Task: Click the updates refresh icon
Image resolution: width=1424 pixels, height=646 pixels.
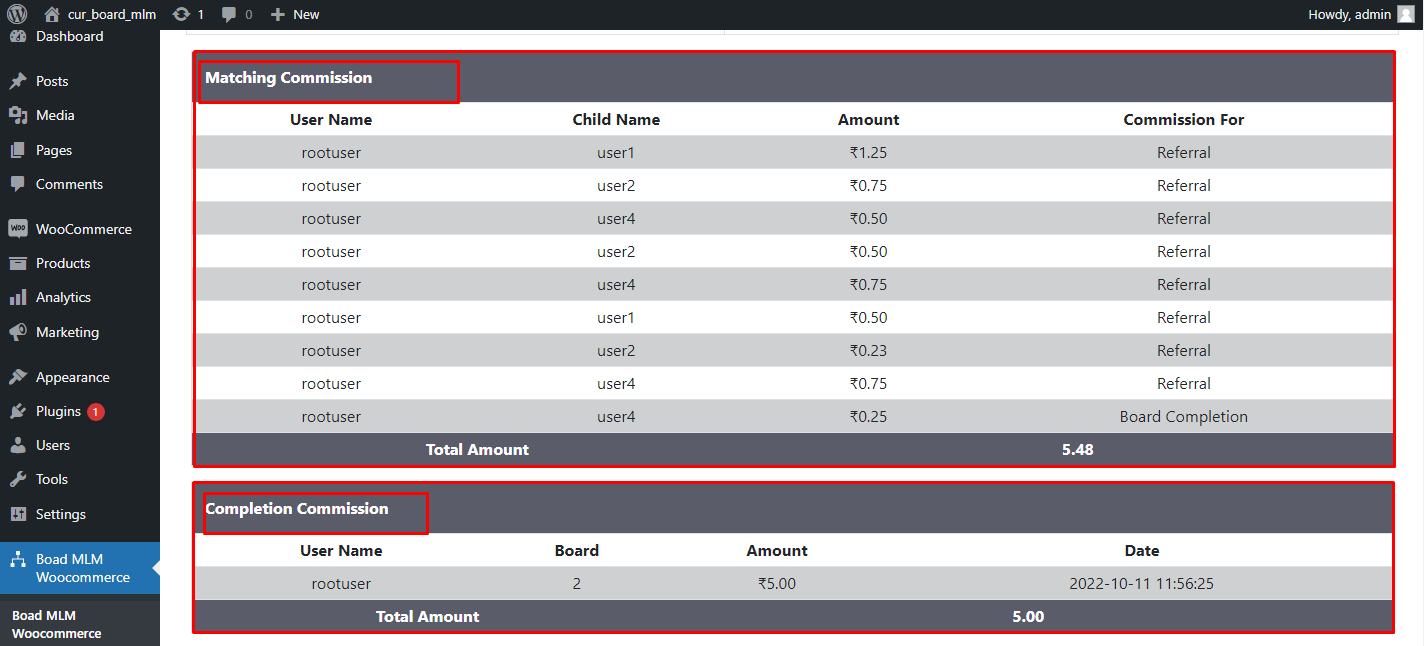Action: pyautogui.click(x=181, y=14)
